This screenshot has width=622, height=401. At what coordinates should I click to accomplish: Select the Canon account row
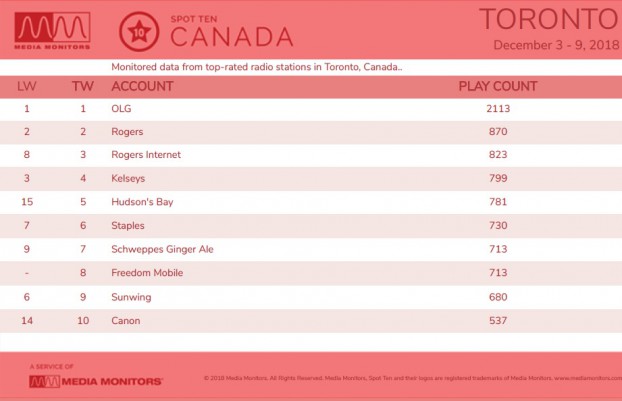311,321
